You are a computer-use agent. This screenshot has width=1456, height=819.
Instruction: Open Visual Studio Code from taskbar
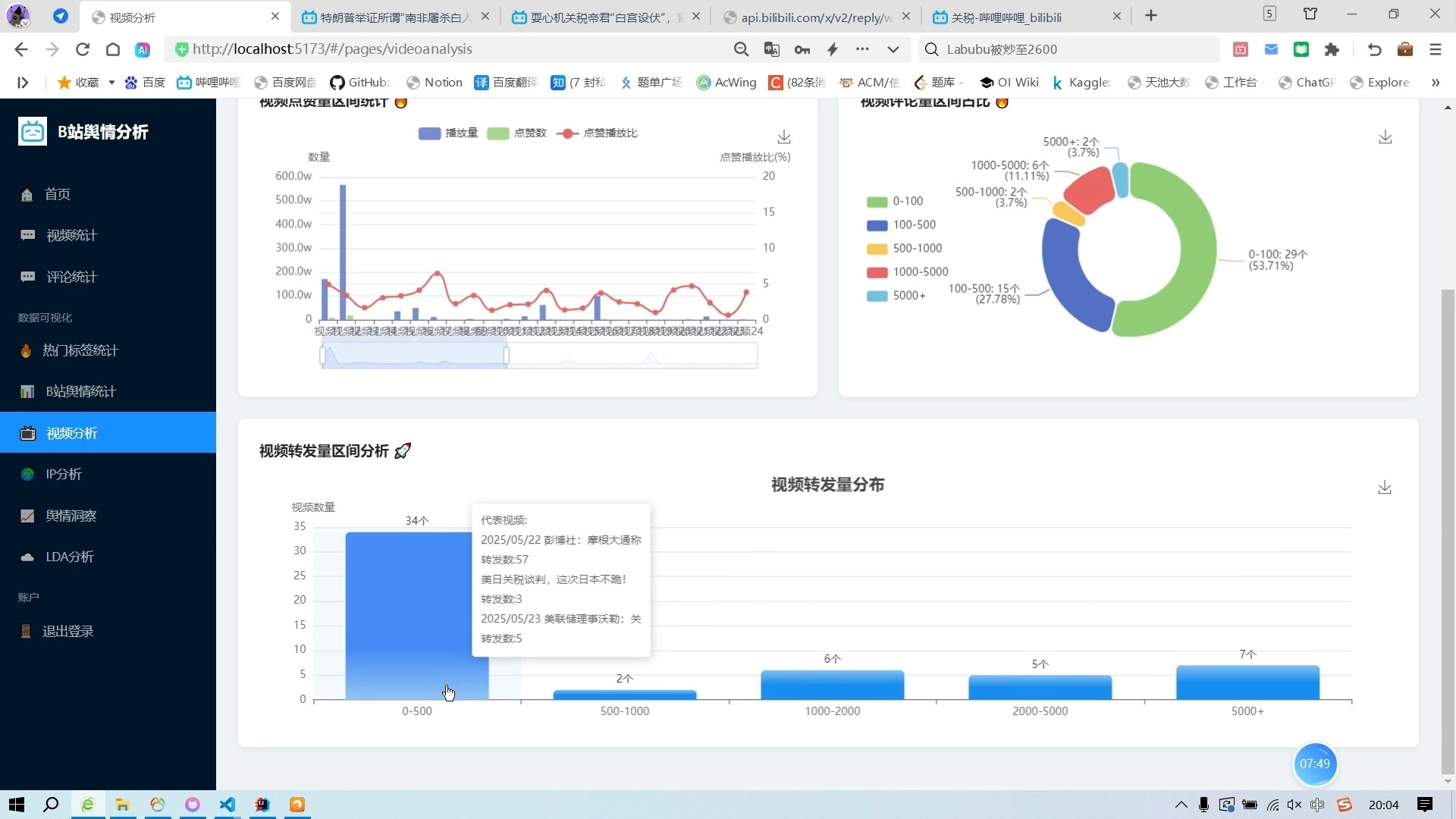pyautogui.click(x=227, y=805)
